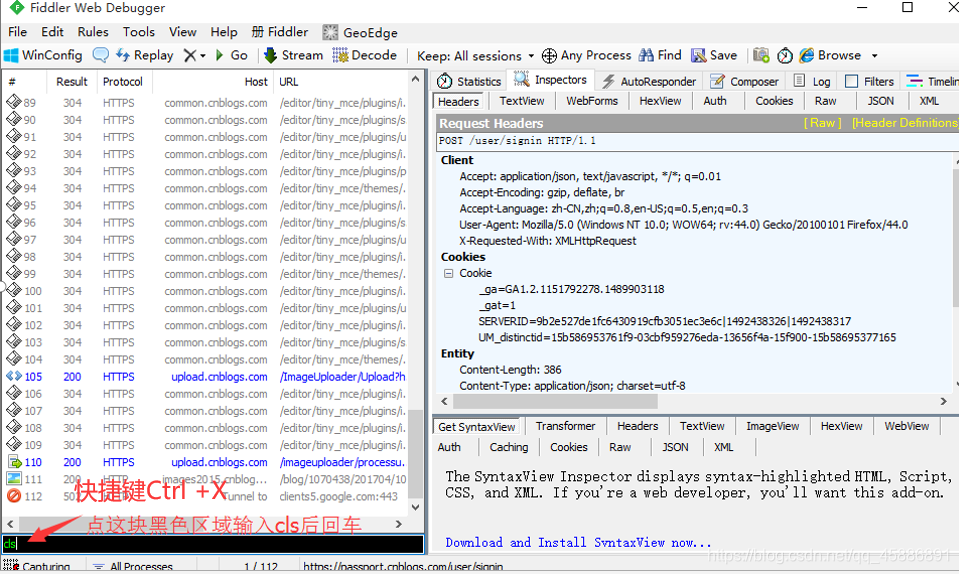The height and width of the screenshot is (574, 959).
Task: Sort sessions by the URL column header
Action: coord(341,81)
